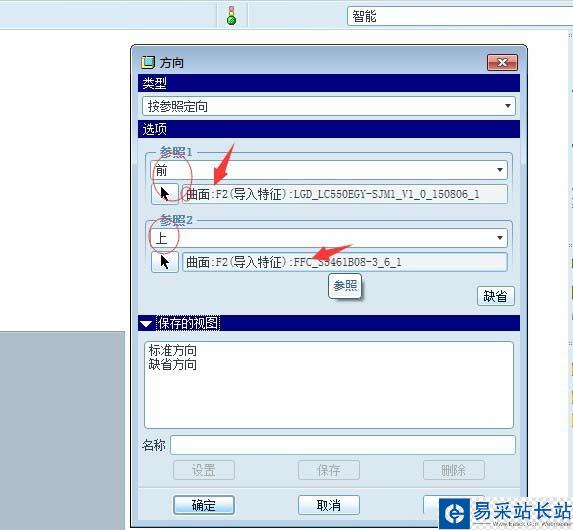Open the 参照2 上 orientation dropdown
The image size is (573, 530).
(329, 238)
